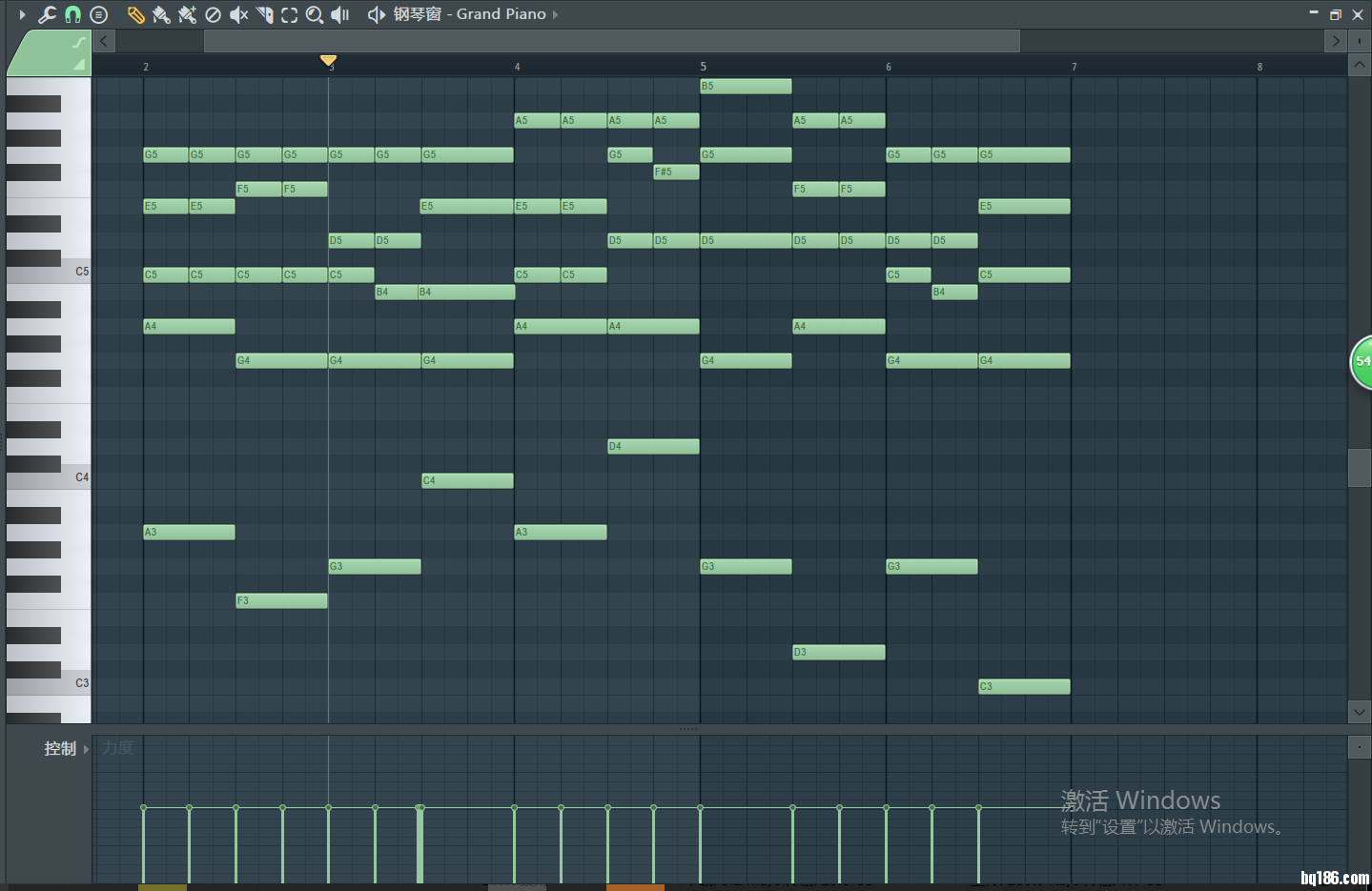Click the 控制 control label
The height and width of the screenshot is (891, 1372).
pyautogui.click(x=60, y=749)
